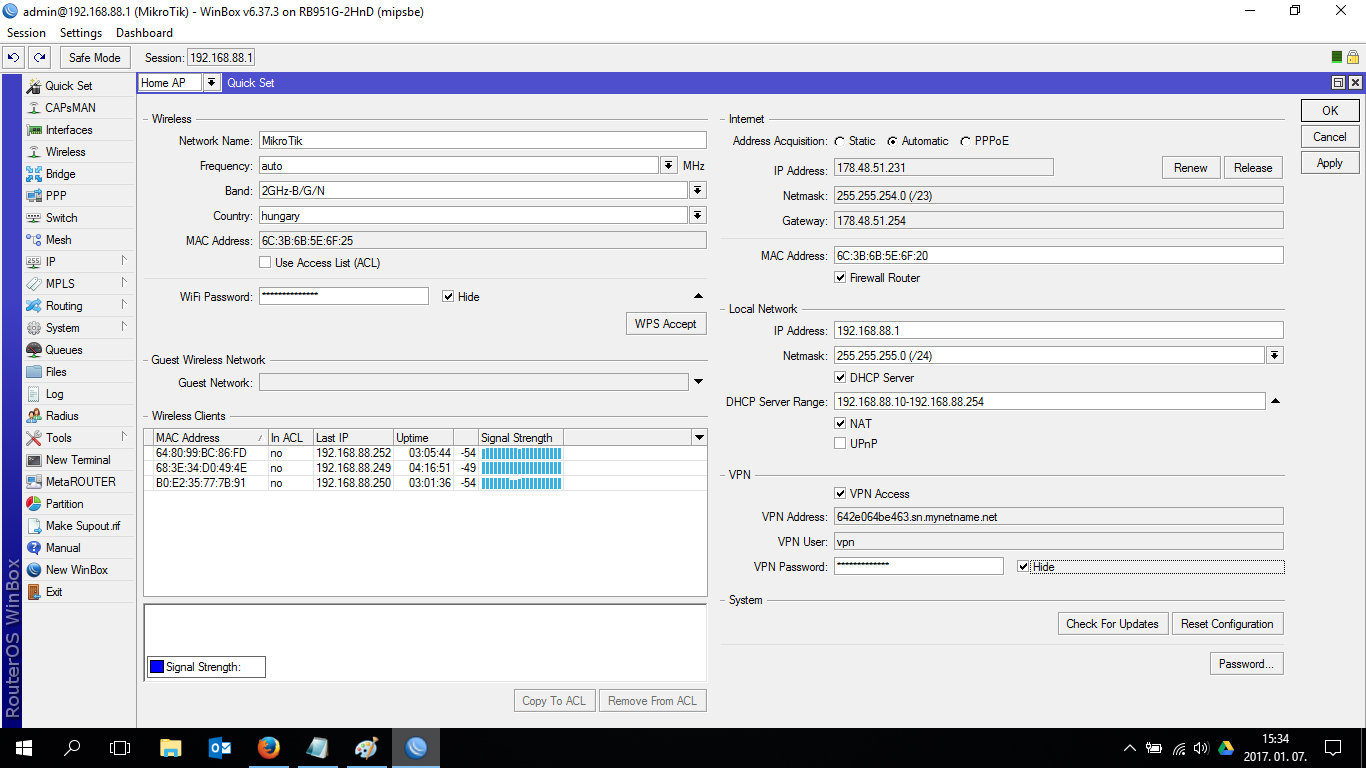Open the Bridge section icon

click(34, 174)
